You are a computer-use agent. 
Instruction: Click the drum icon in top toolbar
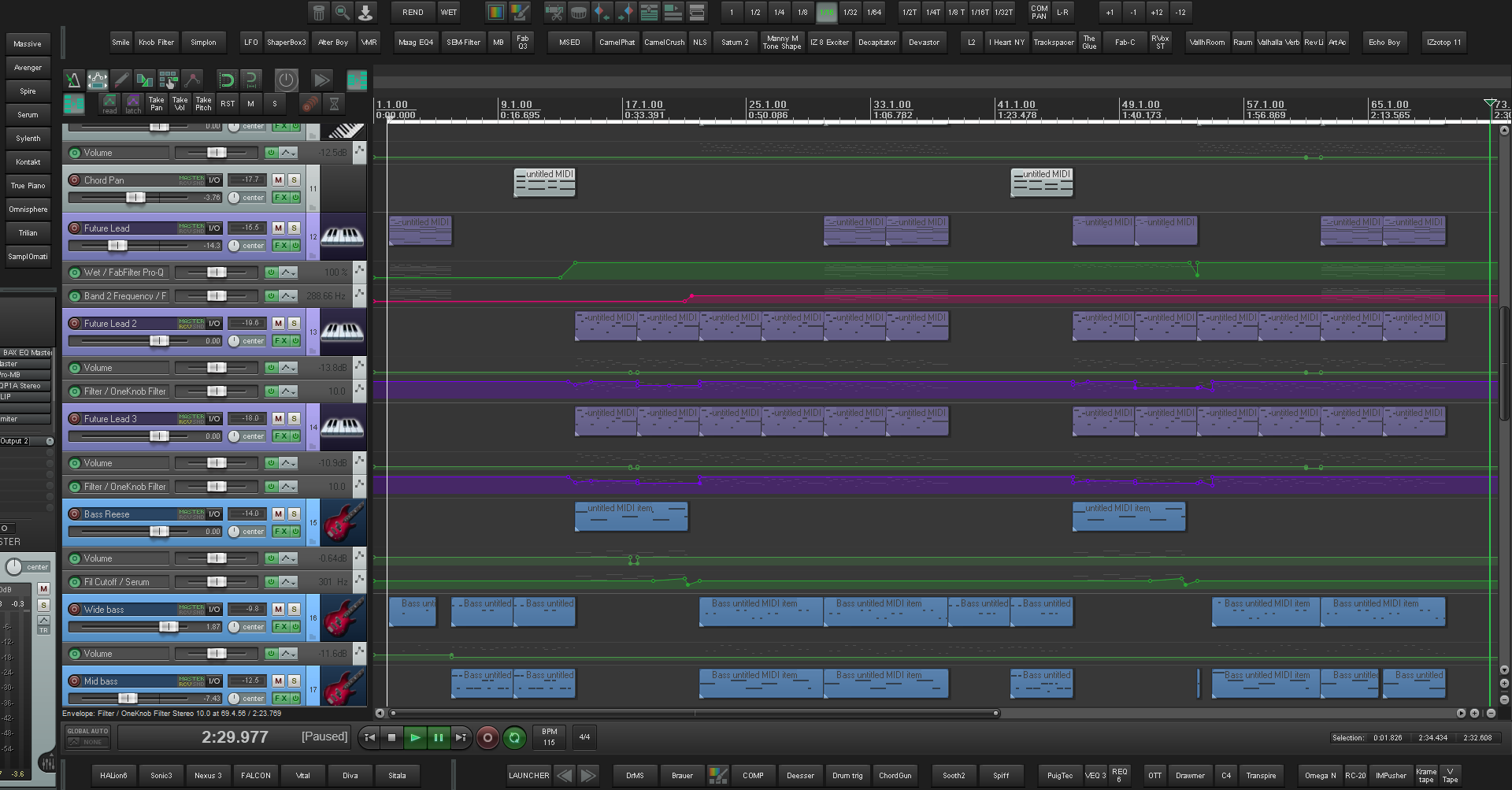point(578,12)
